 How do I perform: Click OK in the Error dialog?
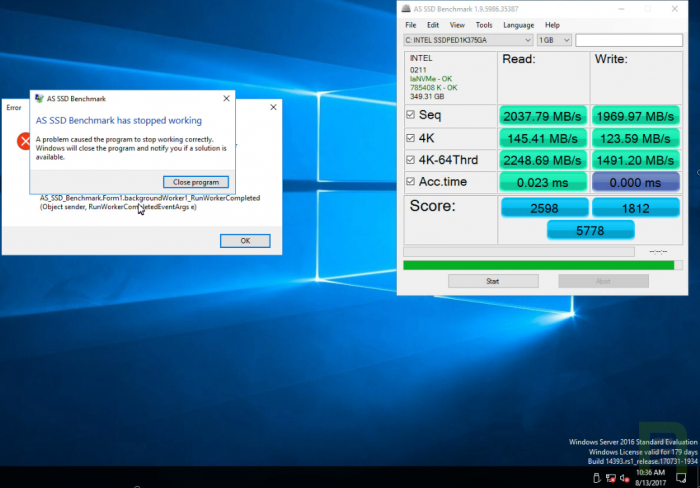[245, 241]
